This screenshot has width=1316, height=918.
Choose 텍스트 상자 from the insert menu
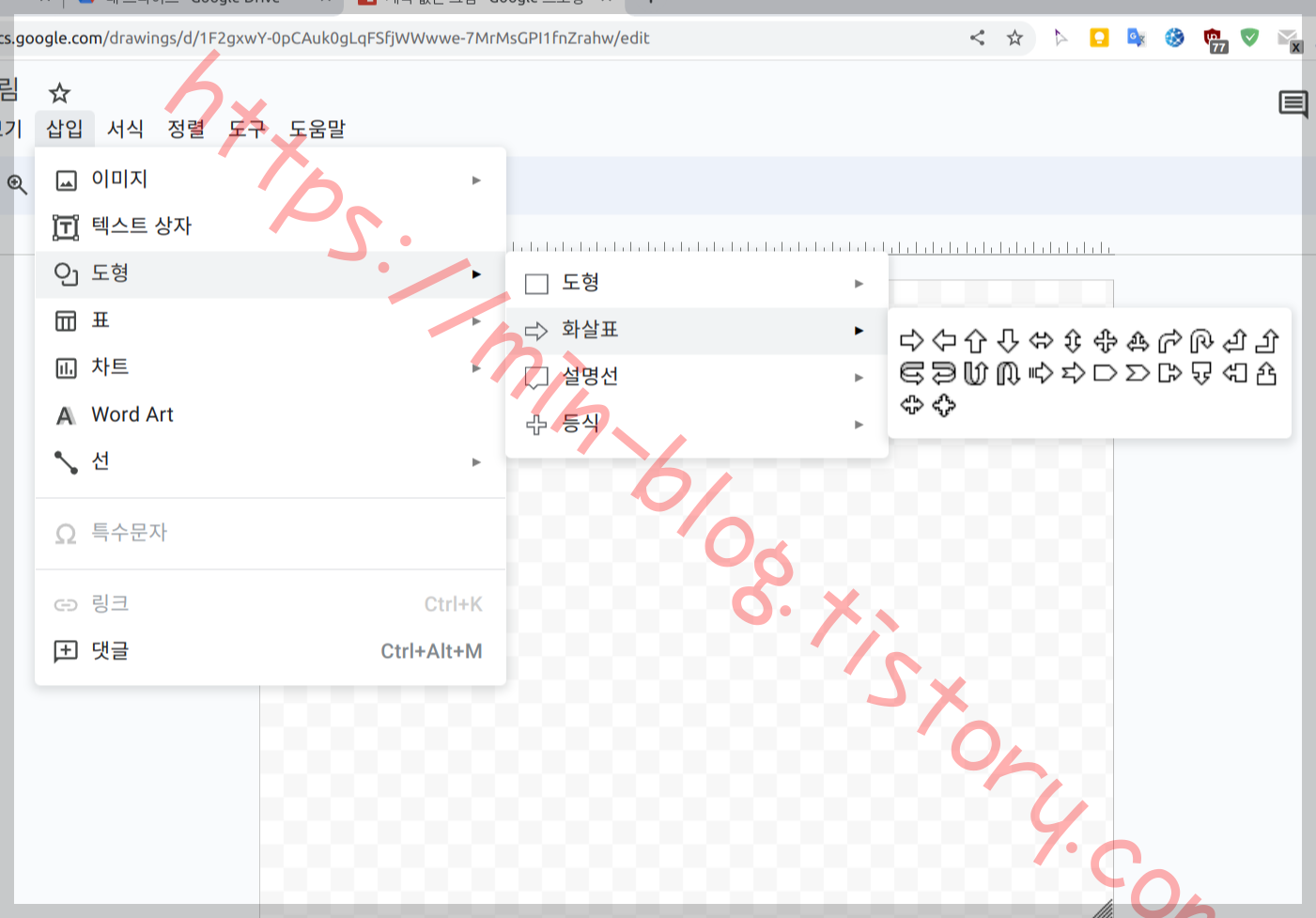click(271, 226)
